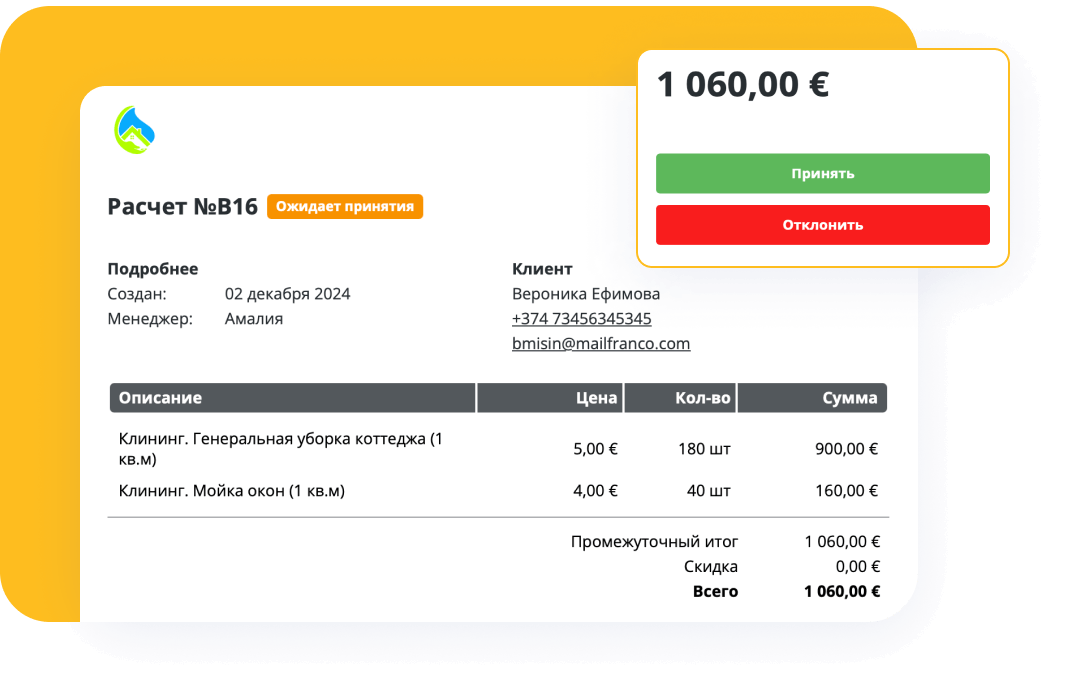Toggle the estimate status badge next to Расчет №B16

[x=344, y=207]
